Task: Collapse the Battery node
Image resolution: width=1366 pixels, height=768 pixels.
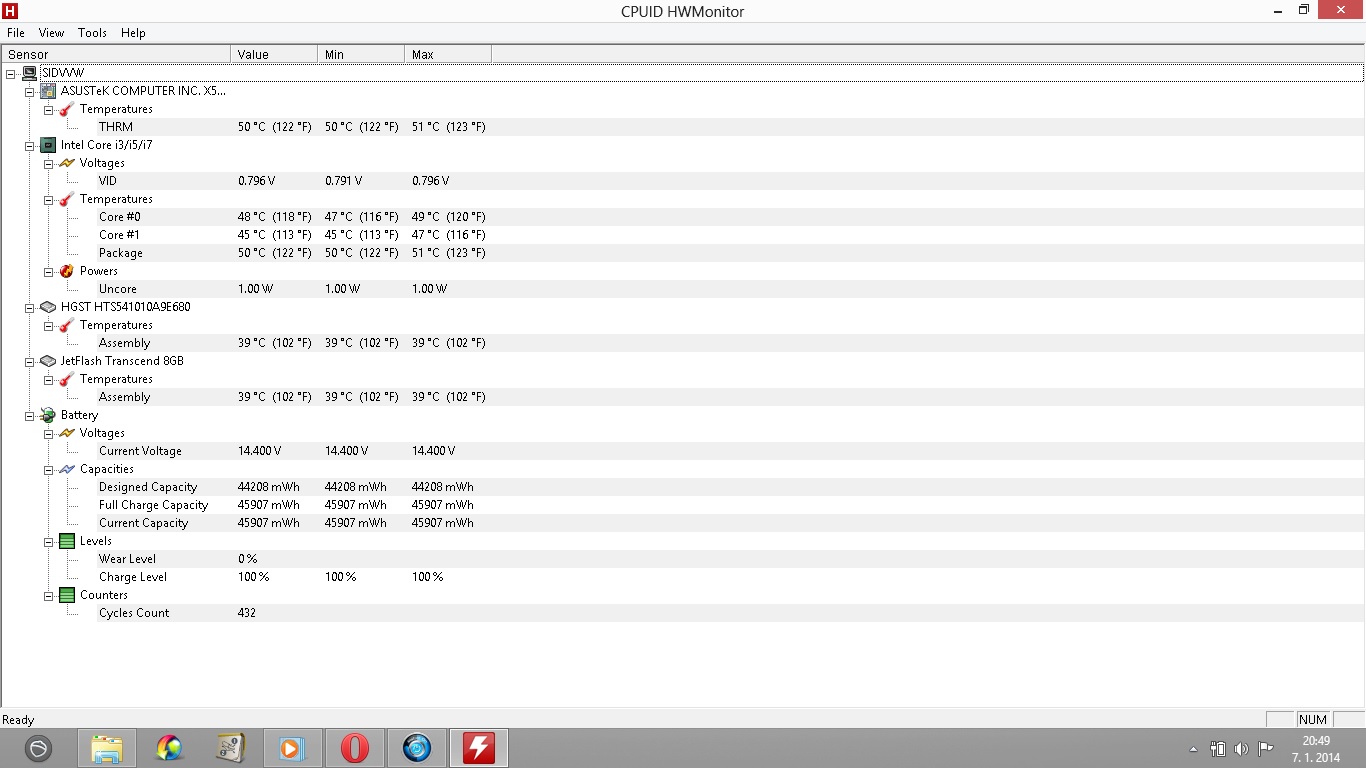Action: tap(29, 415)
